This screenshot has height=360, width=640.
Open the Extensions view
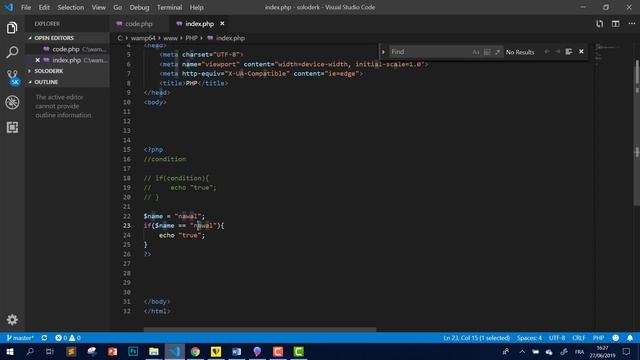point(12,127)
